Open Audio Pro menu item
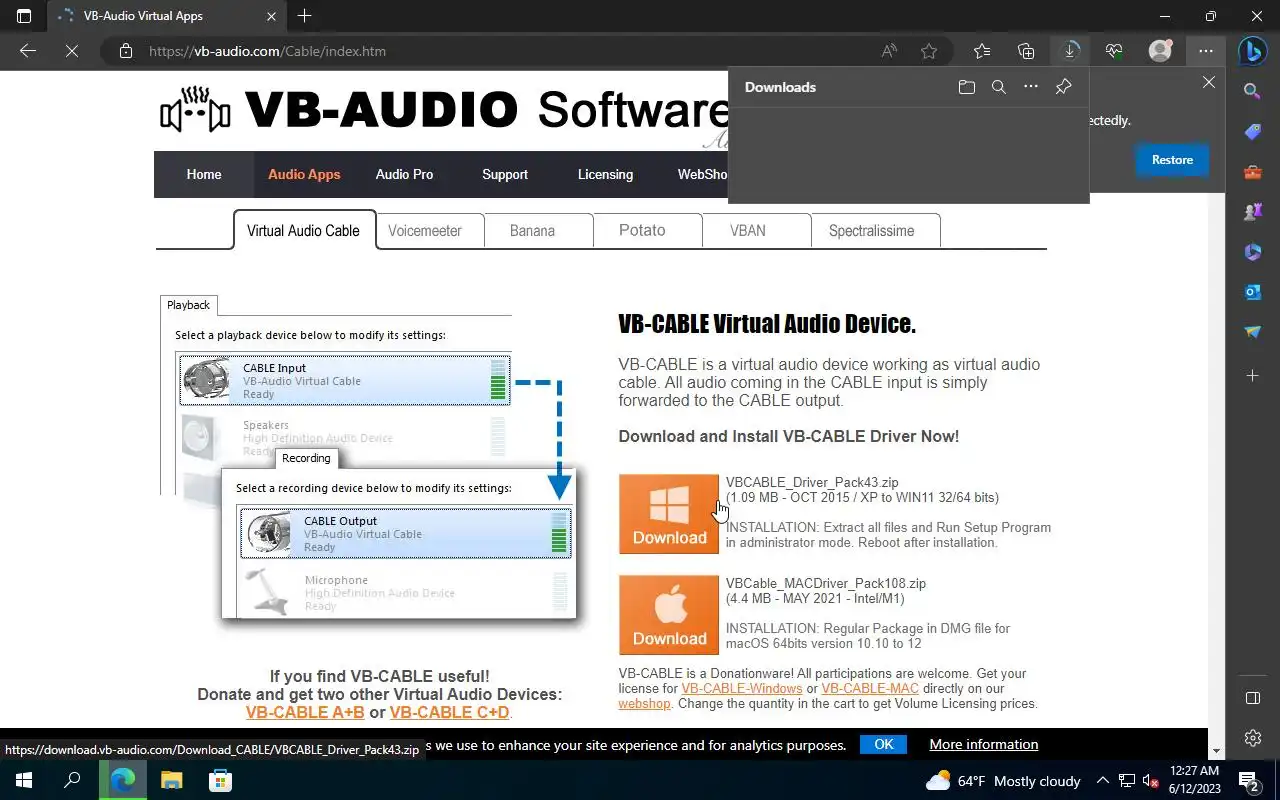 [404, 174]
